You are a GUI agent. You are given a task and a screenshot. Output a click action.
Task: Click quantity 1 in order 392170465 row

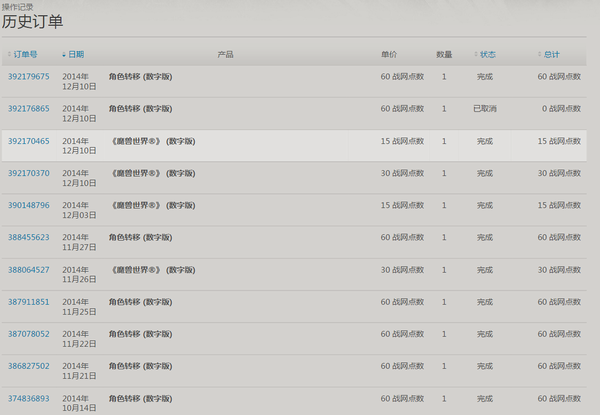pos(444,141)
